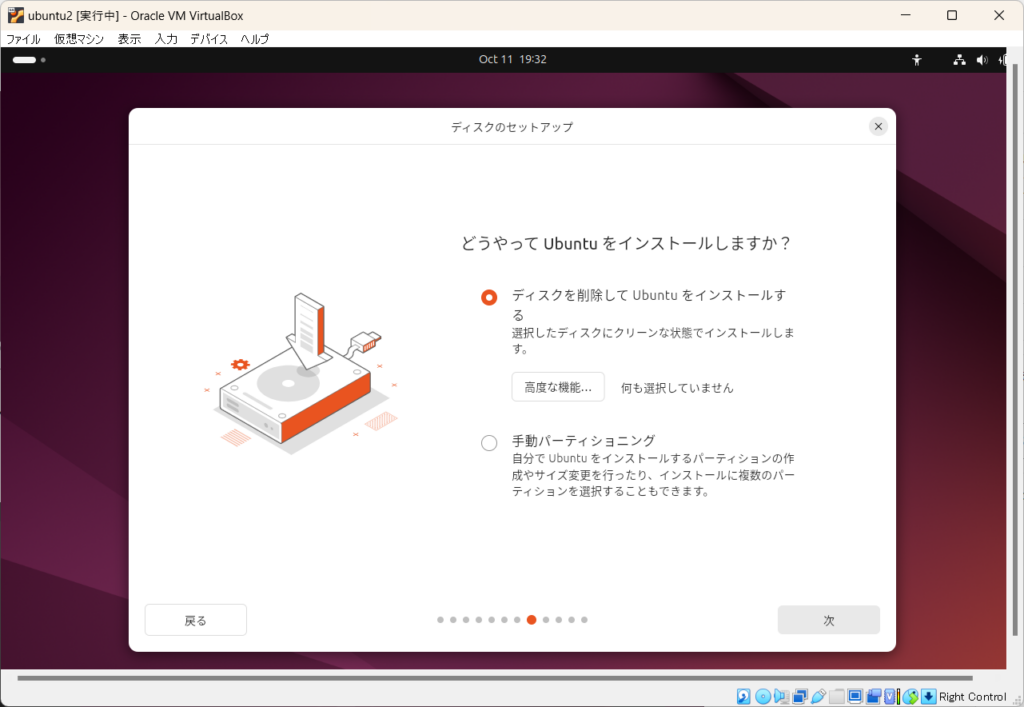Image resolution: width=1024 pixels, height=707 pixels.
Task: Click the Oct 11 19:32 clock
Action: (x=513, y=59)
